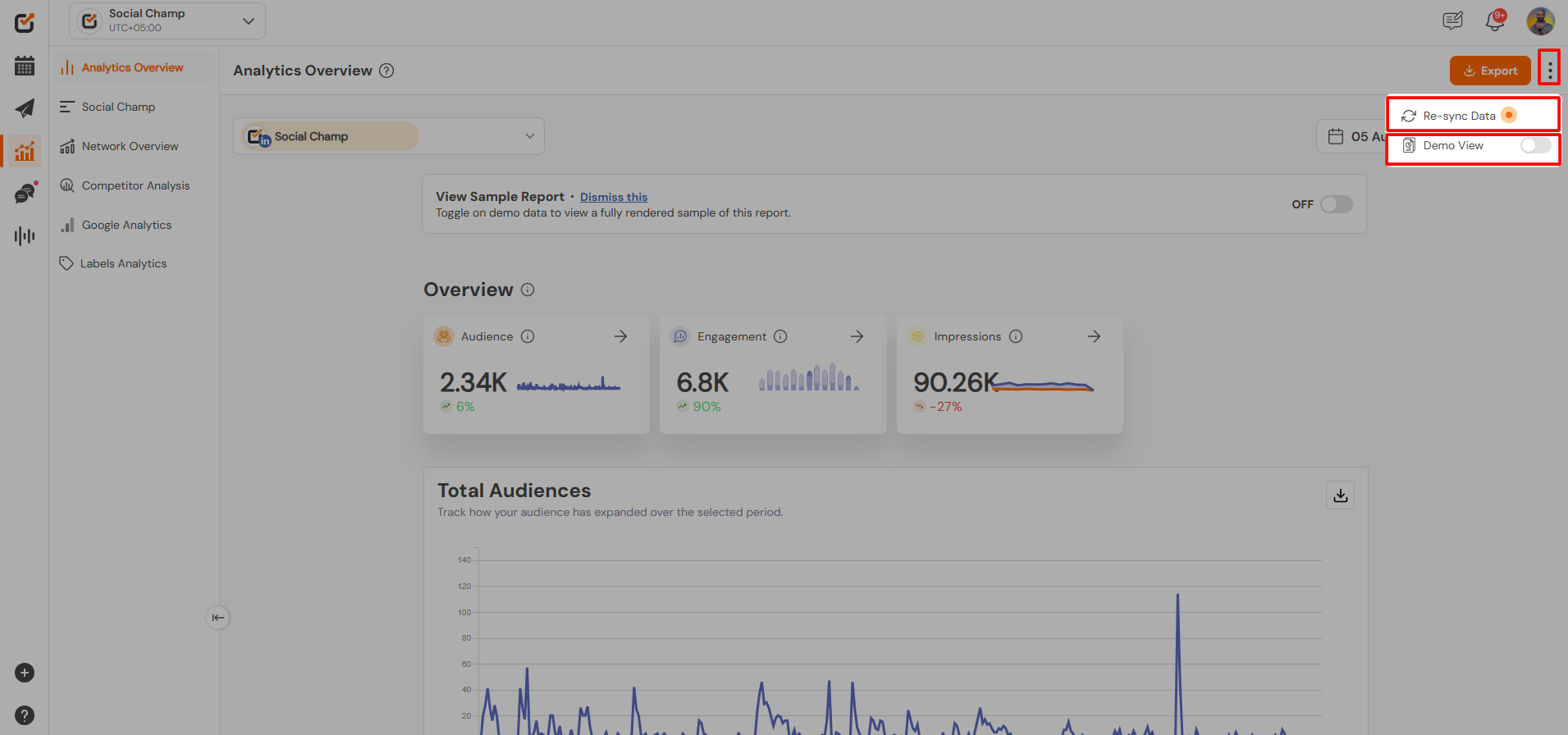Click the plus add icon in rail
Viewport: 1568px width, 735px height.
(25, 673)
